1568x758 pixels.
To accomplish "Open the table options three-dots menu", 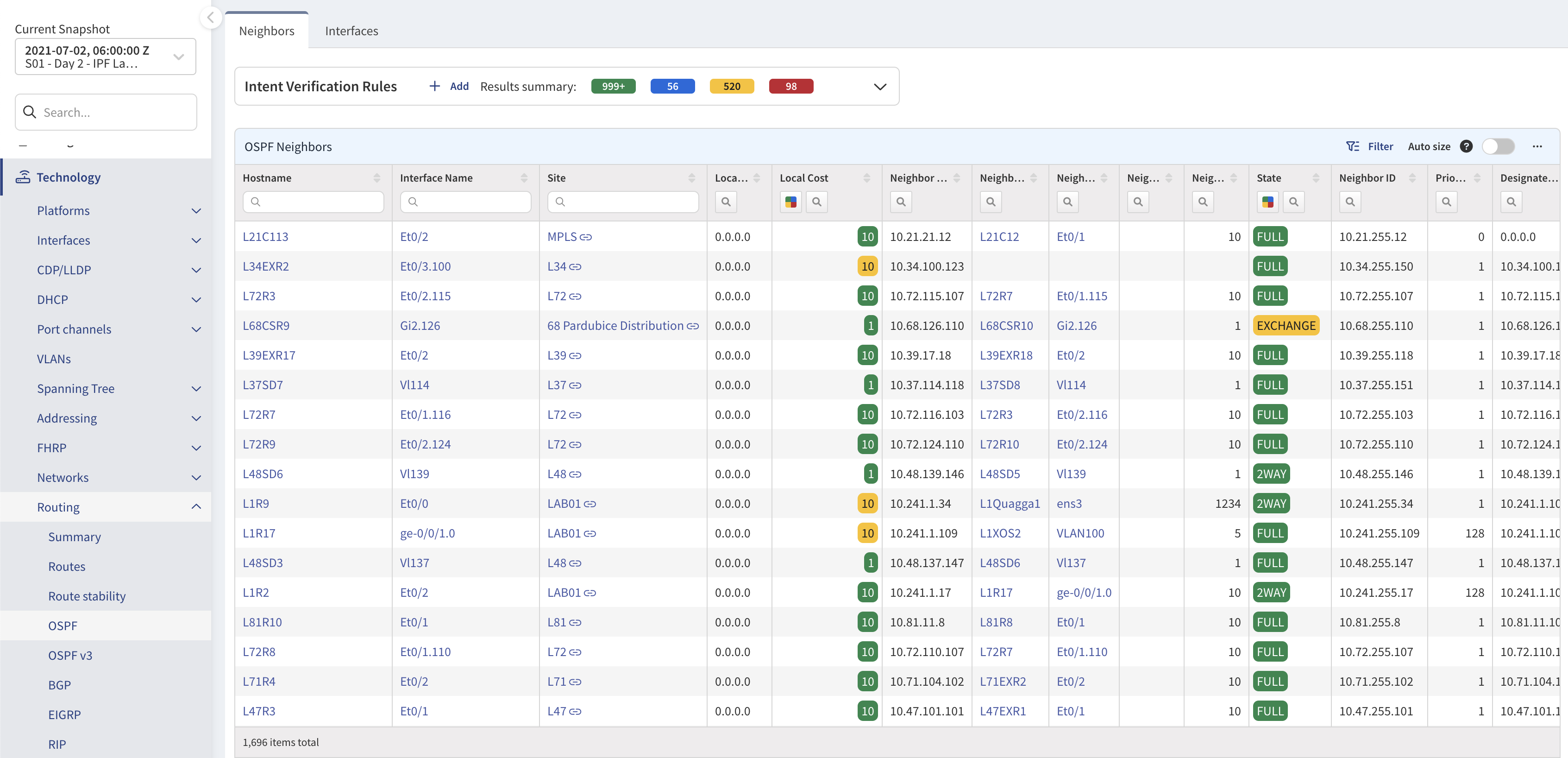I will click(1537, 146).
